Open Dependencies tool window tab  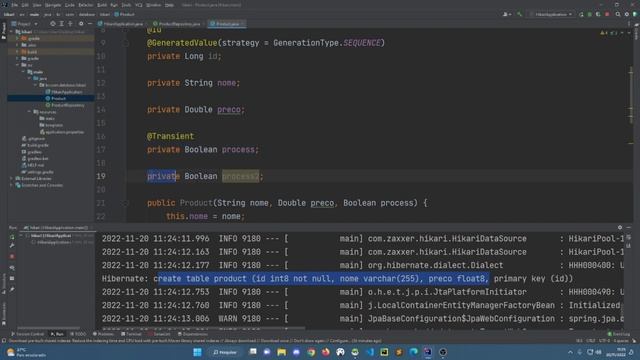pyautogui.click(x=193, y=334)
